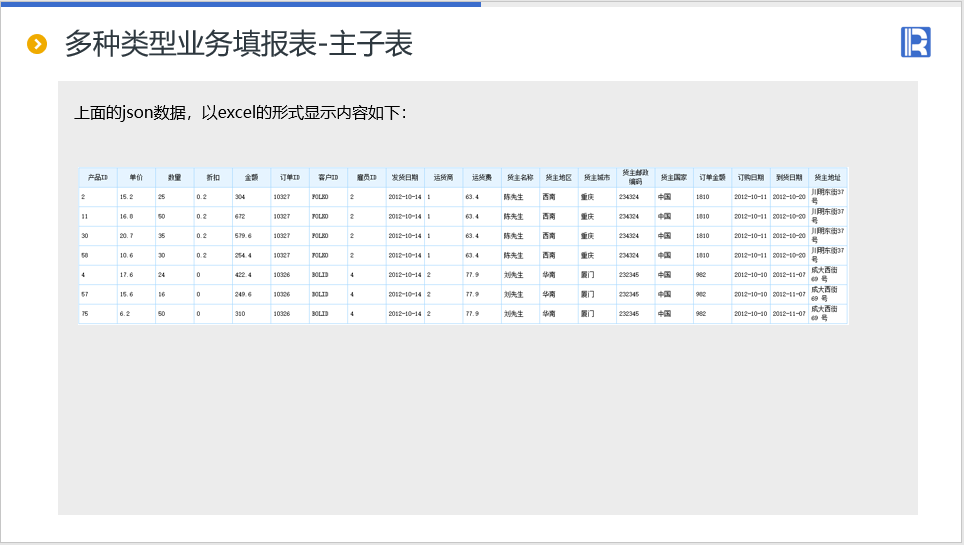Click the blue R logo icon

pyautogui.click(x=915, y=42)
